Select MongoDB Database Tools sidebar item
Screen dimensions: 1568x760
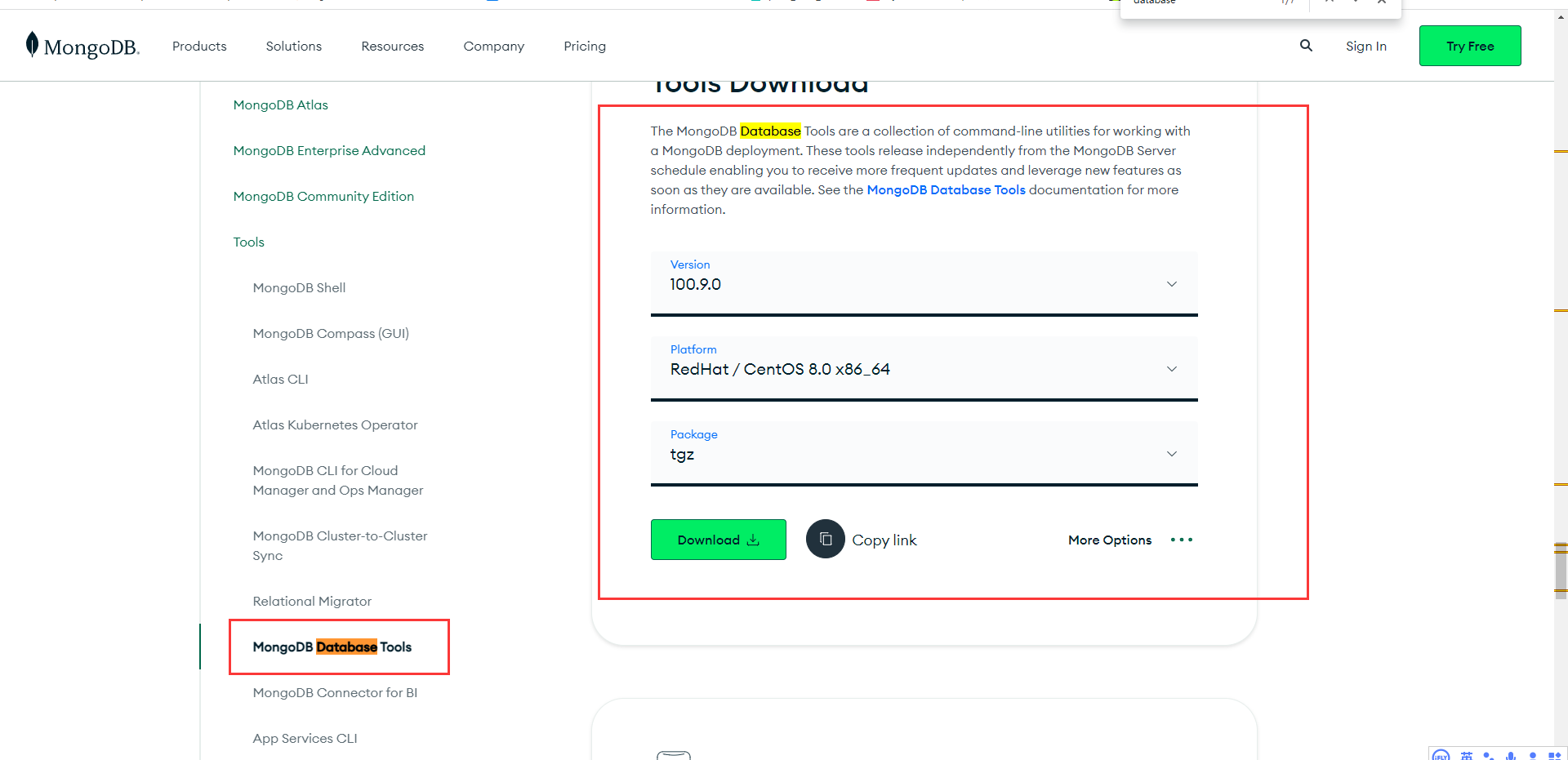click(x=332, y=647)
